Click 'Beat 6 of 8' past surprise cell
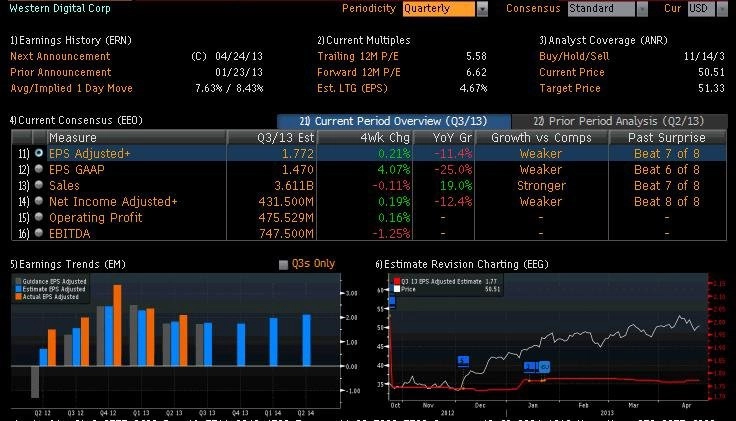This screenshot has height=421, width=736. pos(667,169)
